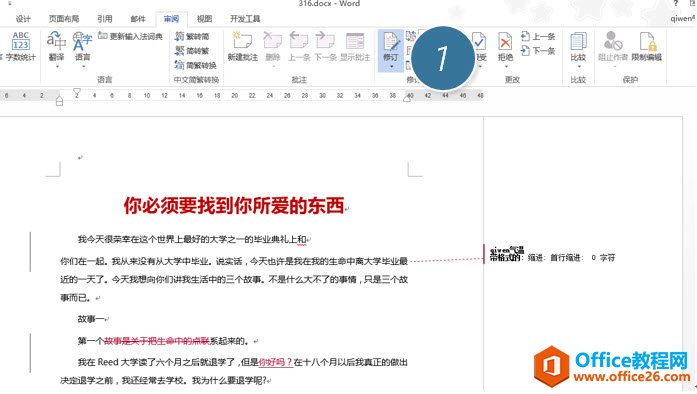This screenshot has height=394, width=697.
Task: Click the first-line indent marker on ruler
Action: (x=77, y=92)
